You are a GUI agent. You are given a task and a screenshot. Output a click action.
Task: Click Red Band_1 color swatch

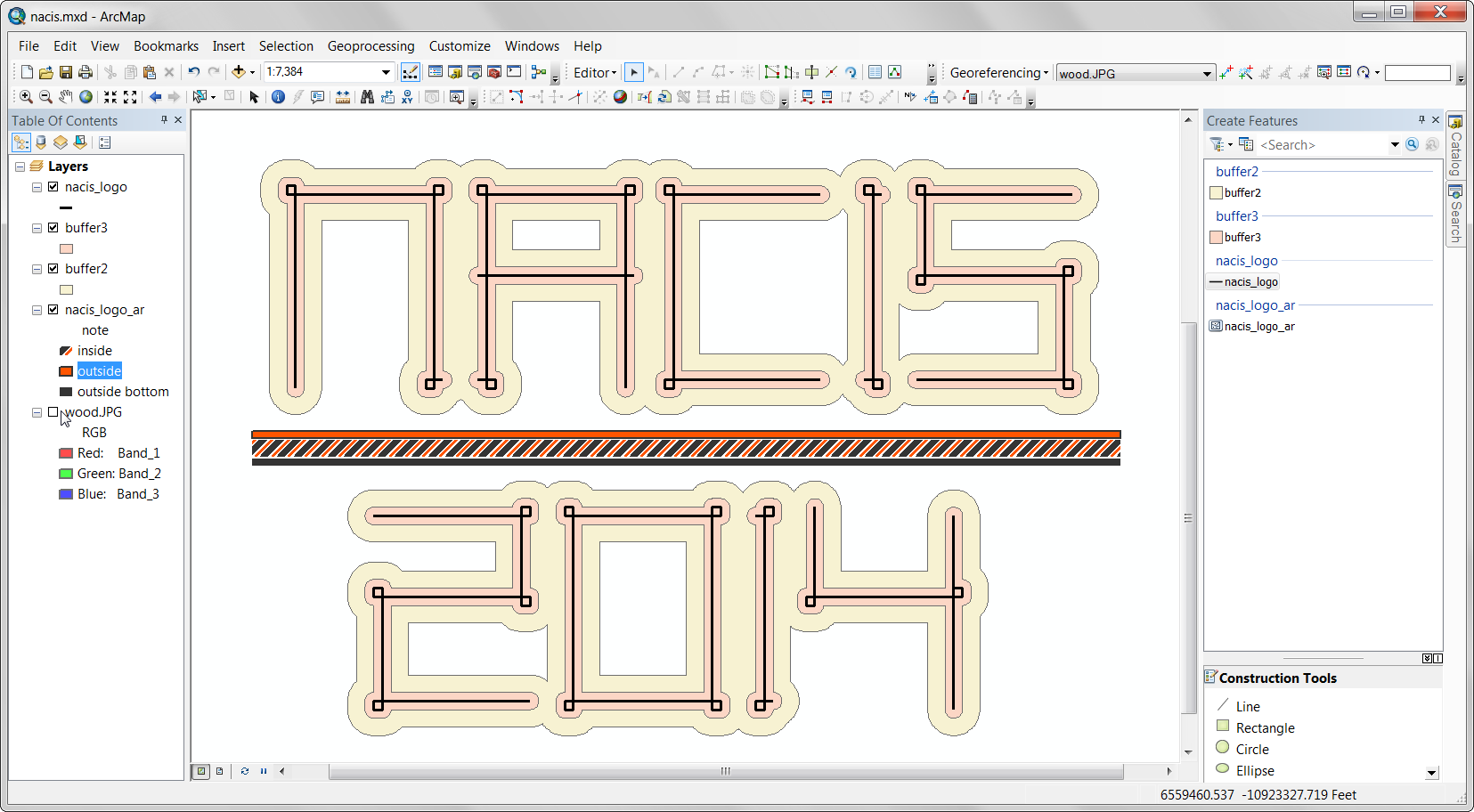(x=66, y=453)
